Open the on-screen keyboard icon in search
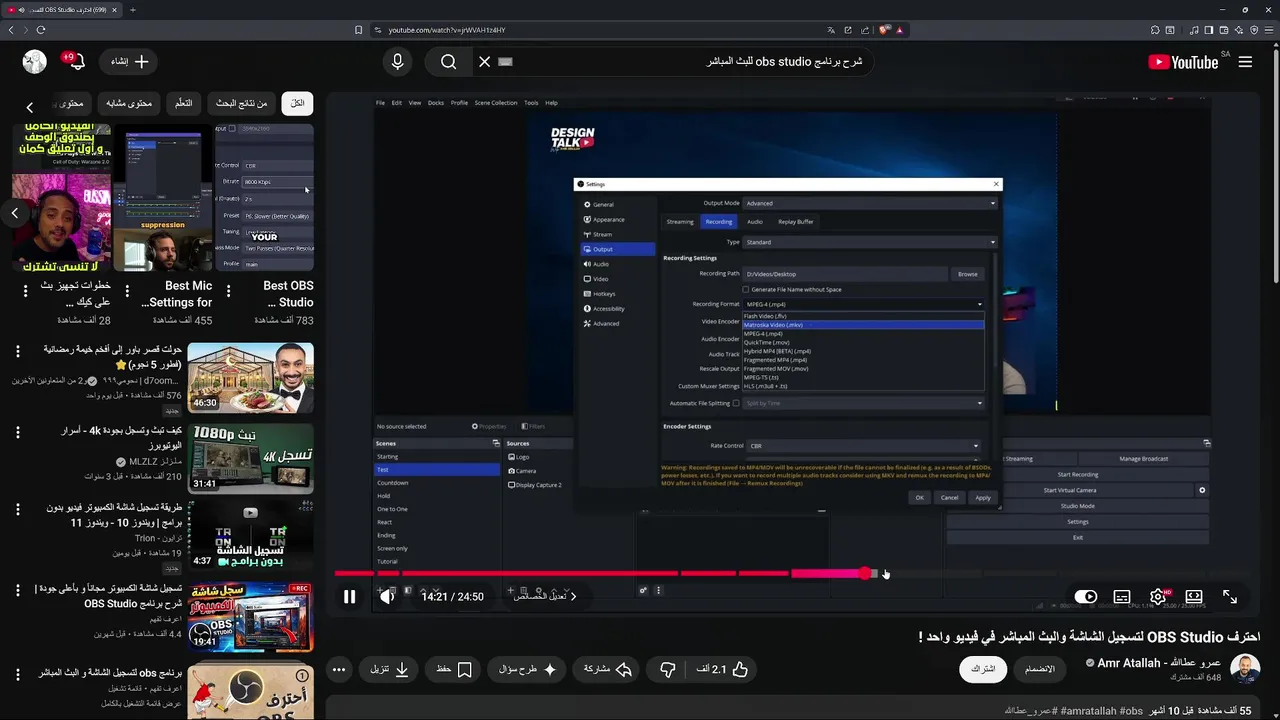The image size is (1280, 720). point(505,62)
